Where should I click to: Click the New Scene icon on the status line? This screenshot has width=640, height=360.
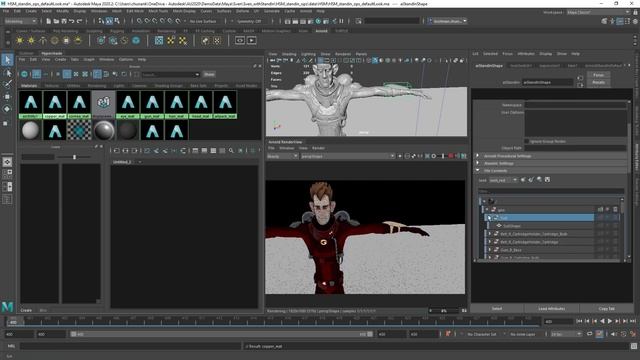[x=49, y=21]
